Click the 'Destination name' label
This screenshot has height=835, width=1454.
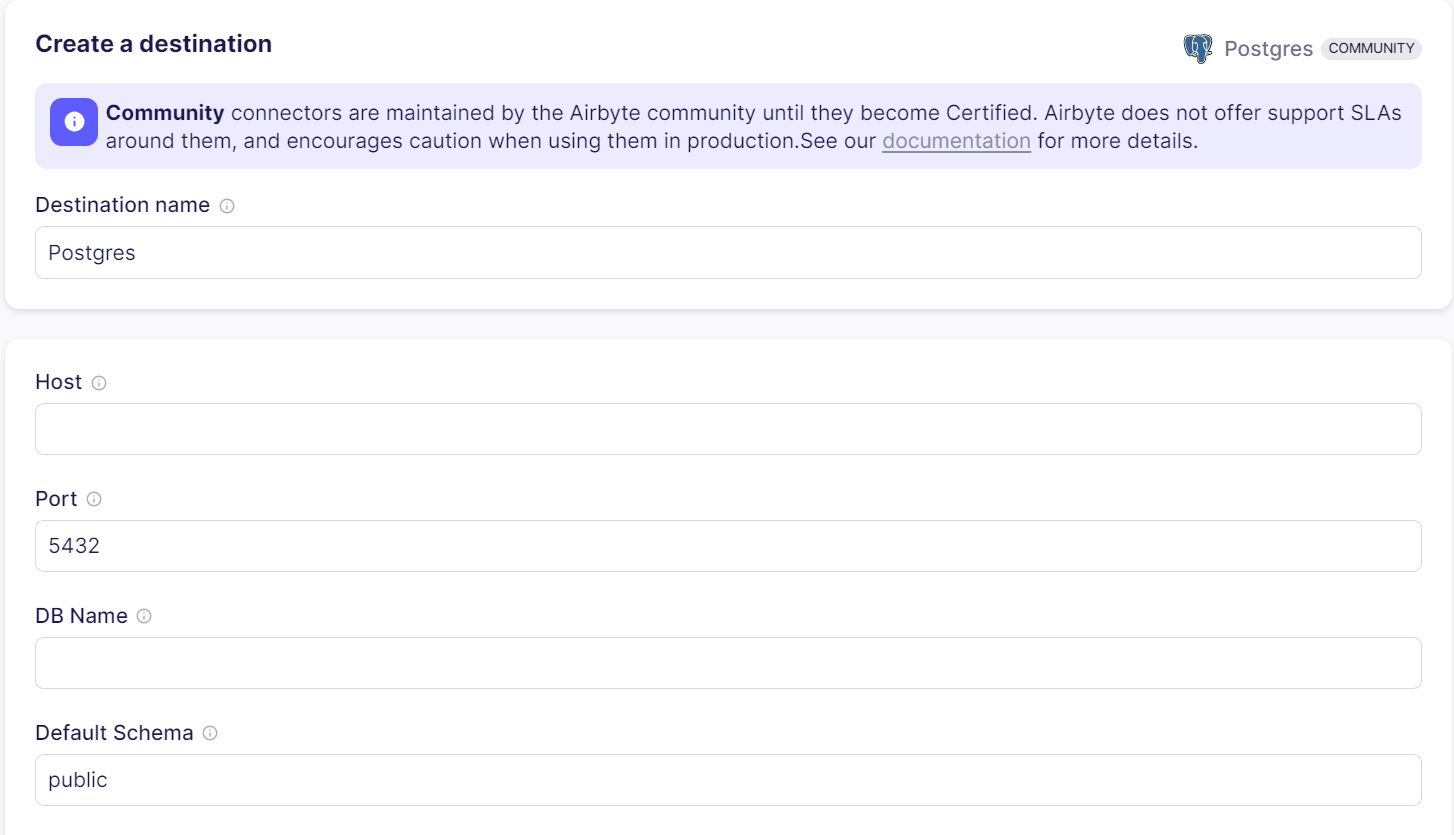(x=123, y=205)
